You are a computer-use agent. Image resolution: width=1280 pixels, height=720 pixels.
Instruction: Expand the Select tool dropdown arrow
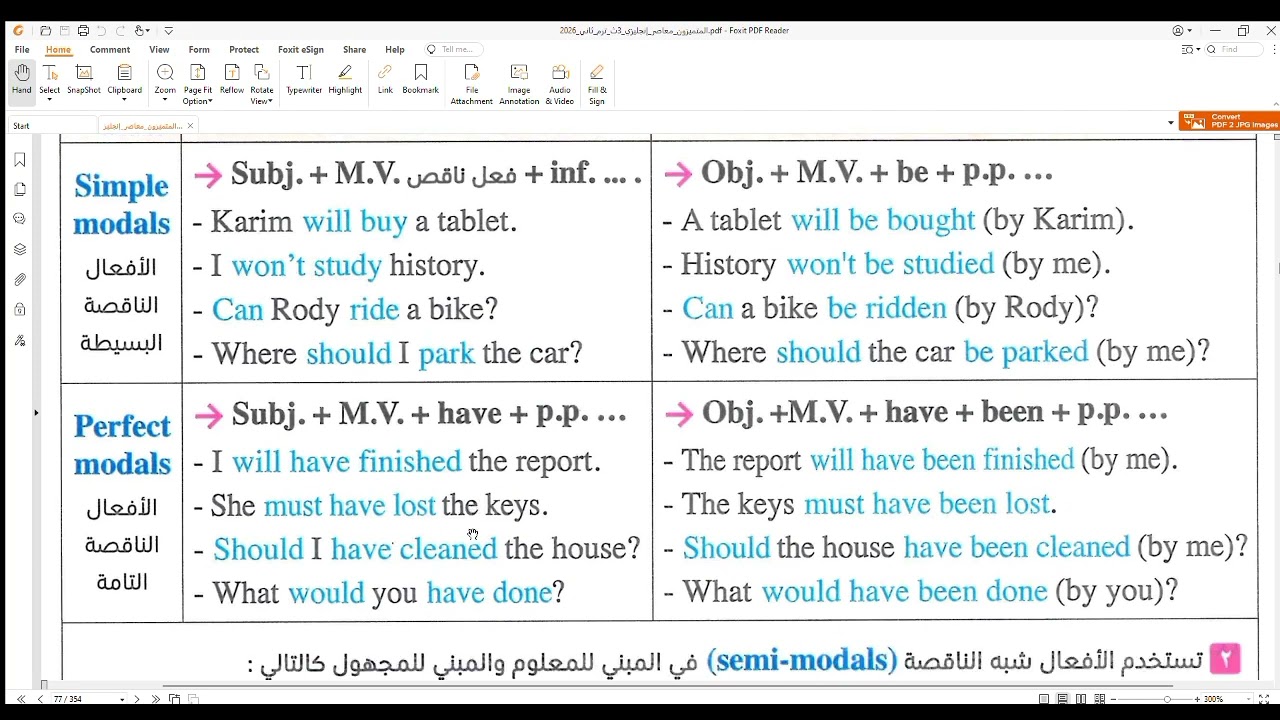pos(49,100)
